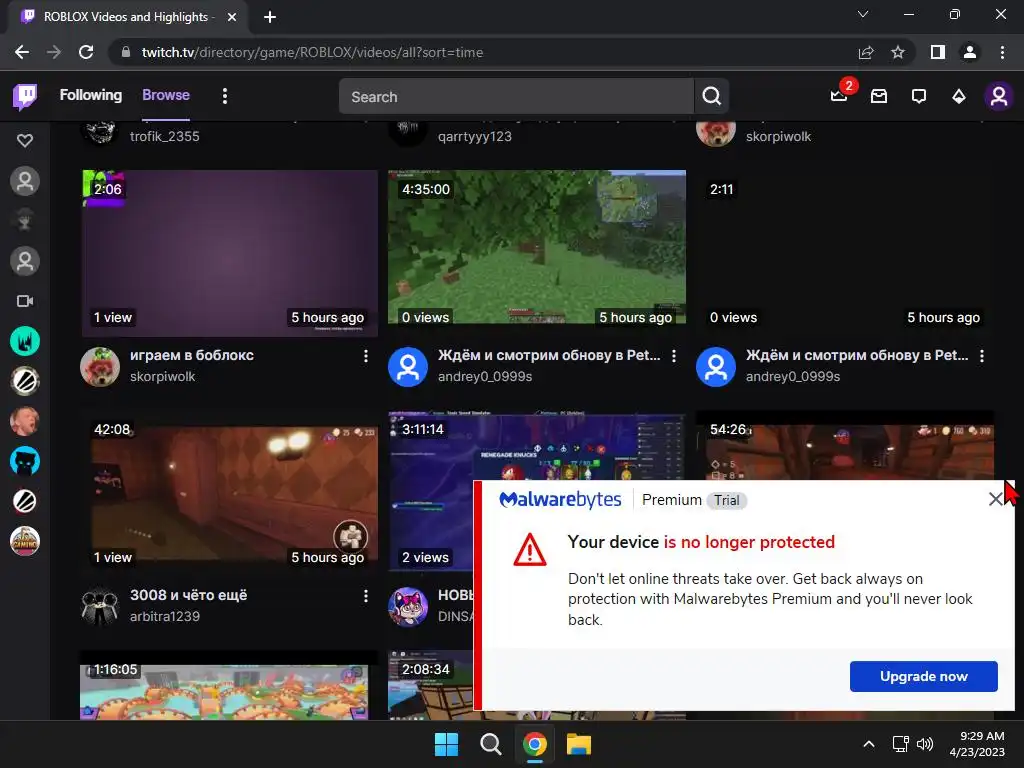The width and height of the screenshot is (1024, 768).
Task: Click the recommended channels camera icon in sidebar
Action: (x=25, y=301)
